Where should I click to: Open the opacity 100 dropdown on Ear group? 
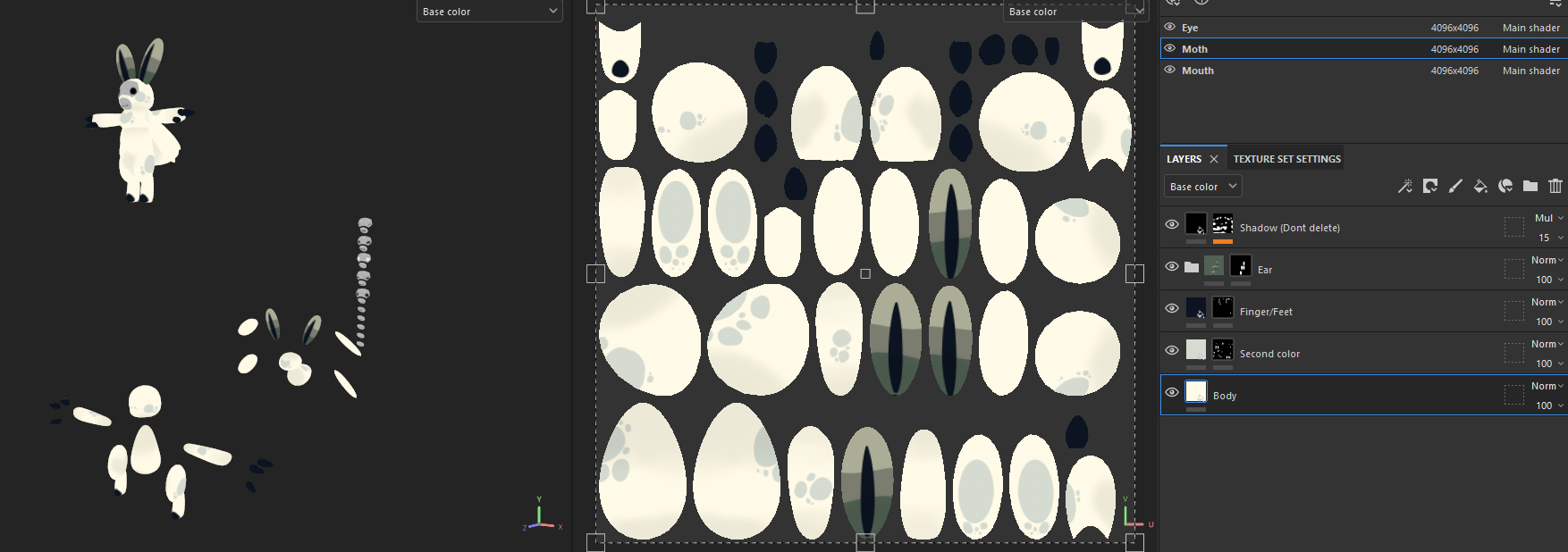[x=1549, y=280]
